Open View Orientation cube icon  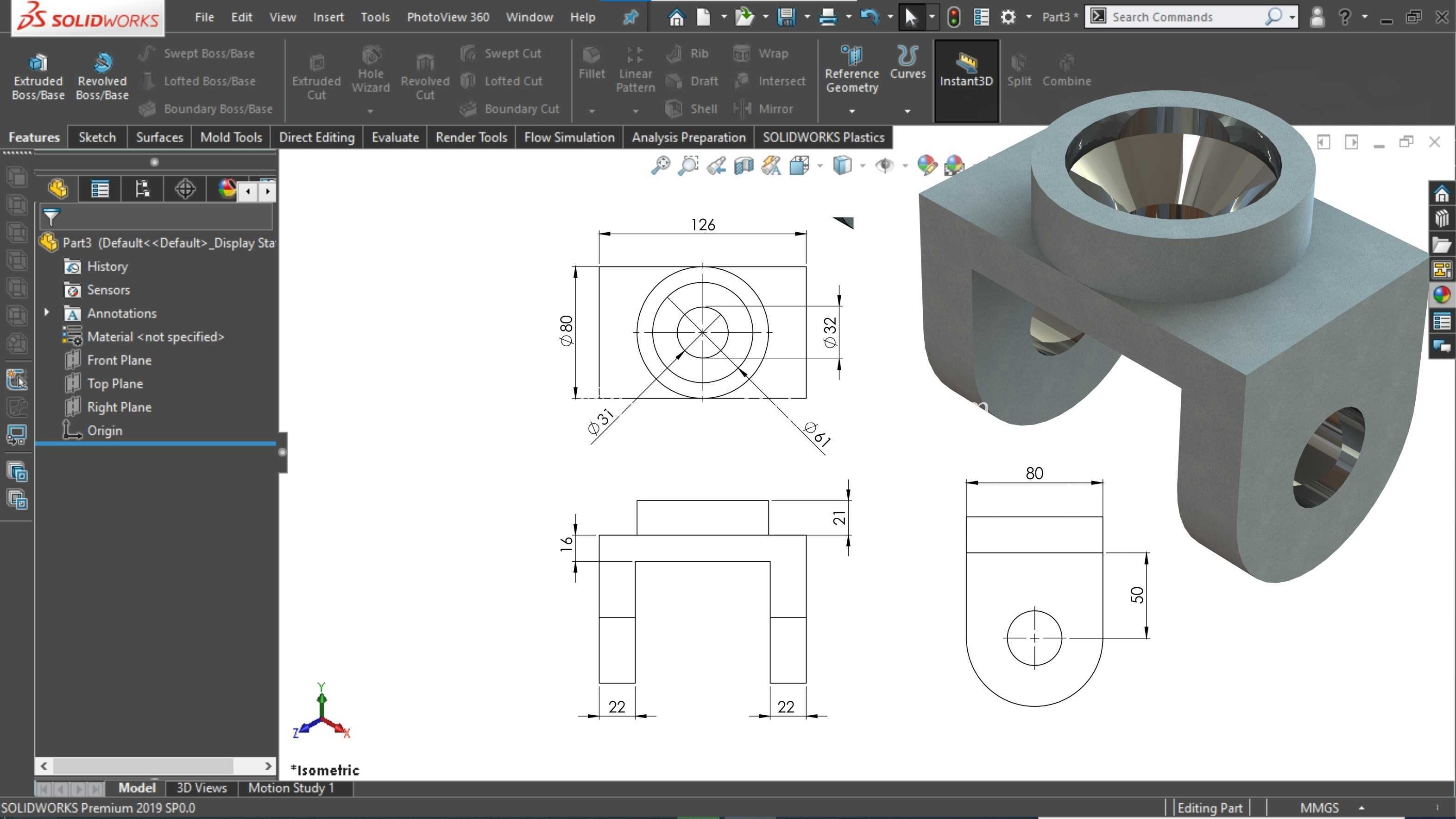tap(799, 166)
